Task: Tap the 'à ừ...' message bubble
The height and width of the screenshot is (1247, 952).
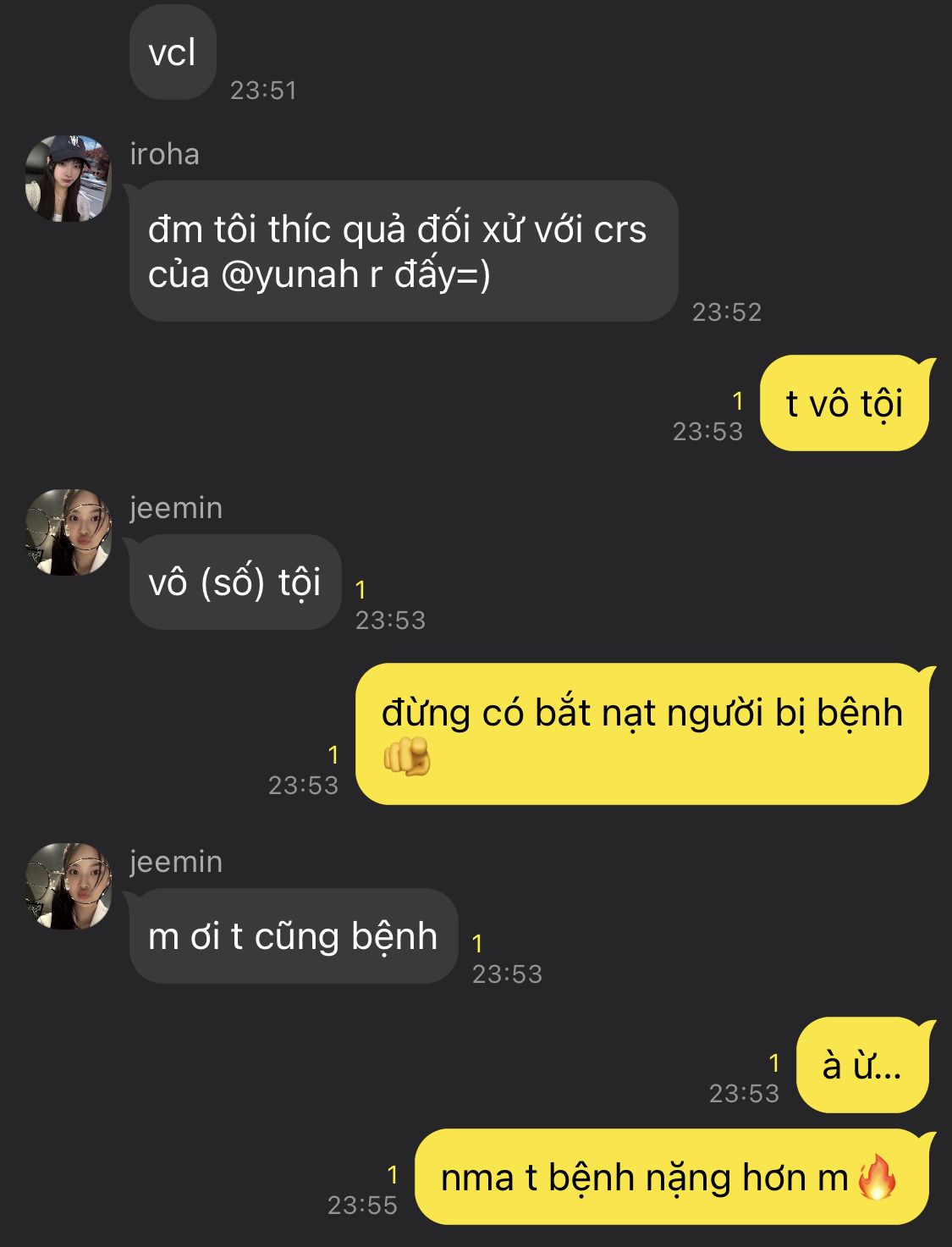Action: point(863,1065)
